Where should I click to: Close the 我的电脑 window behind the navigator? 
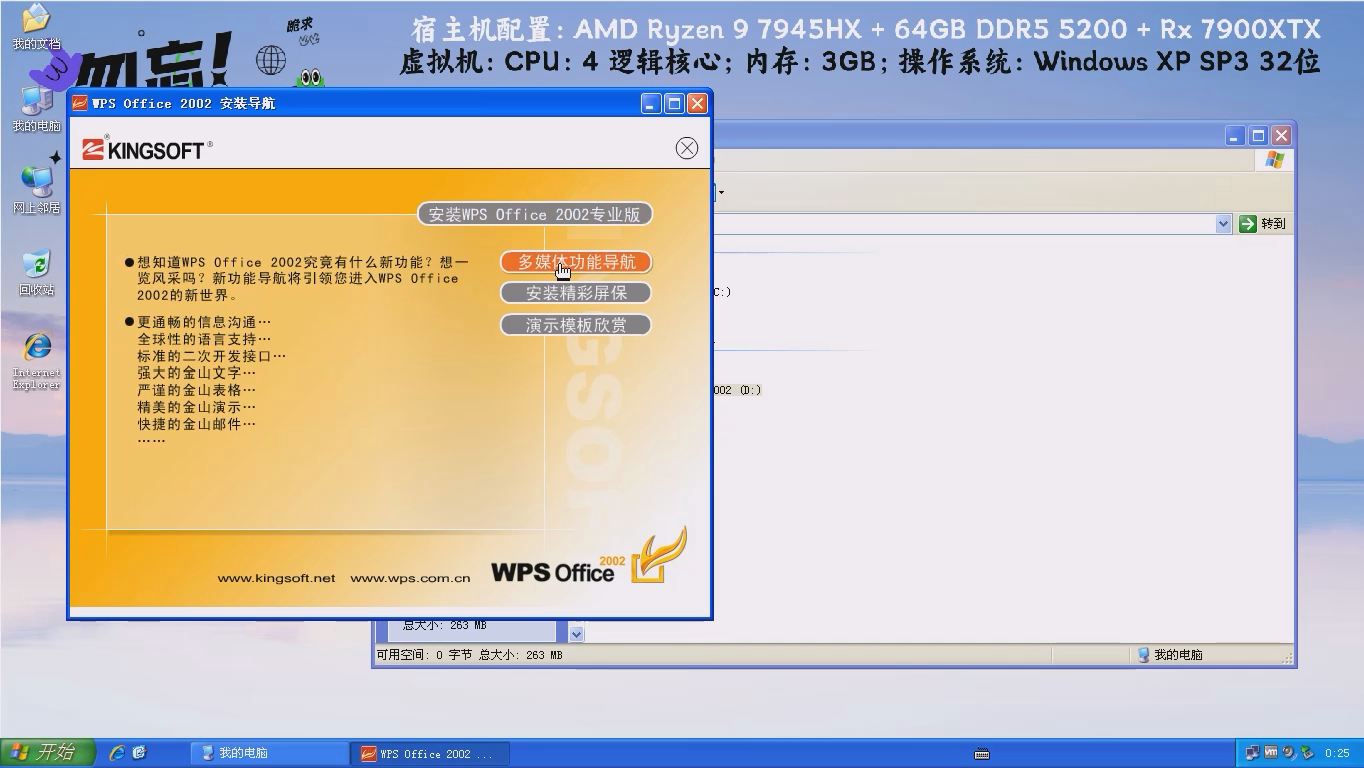point(1281,135)
